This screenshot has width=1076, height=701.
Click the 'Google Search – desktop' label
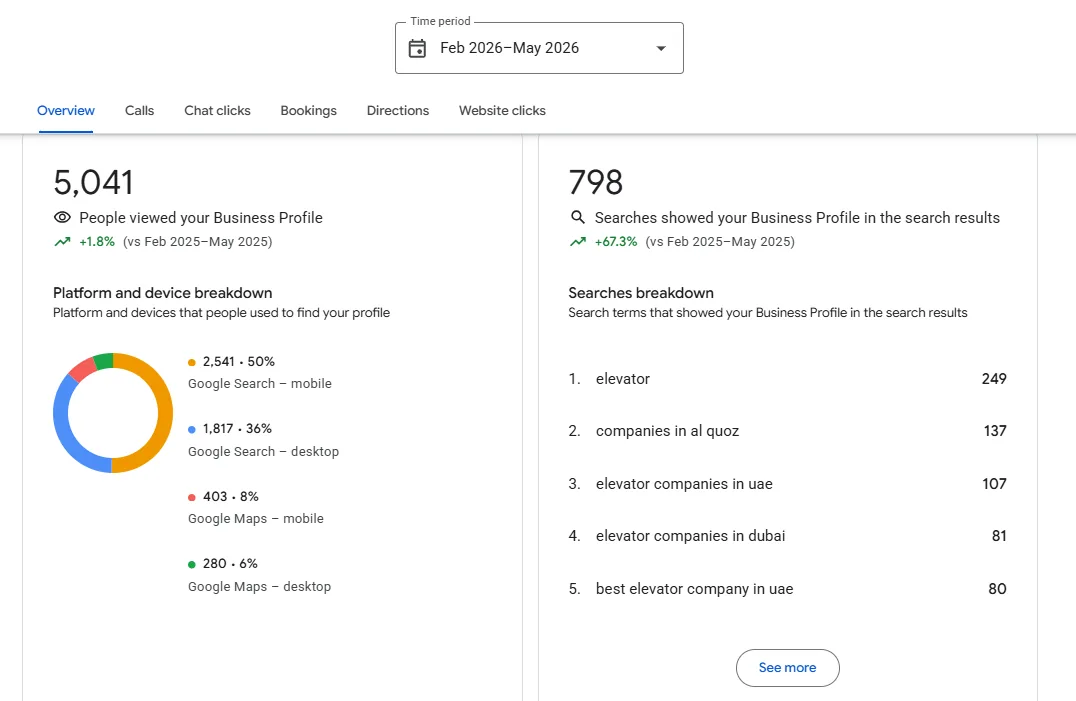[264, 451]
